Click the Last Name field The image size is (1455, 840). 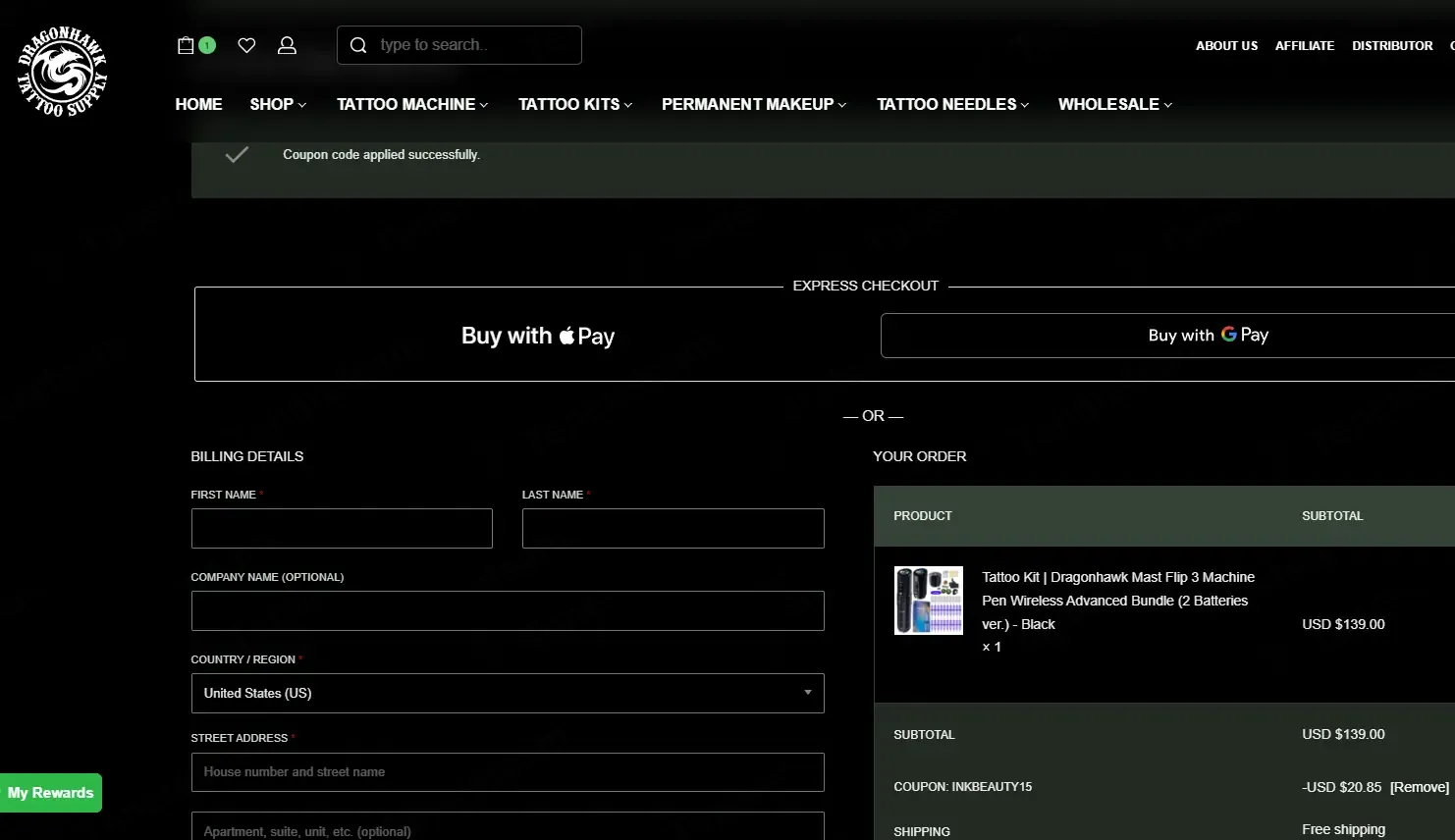coord(674,528)
